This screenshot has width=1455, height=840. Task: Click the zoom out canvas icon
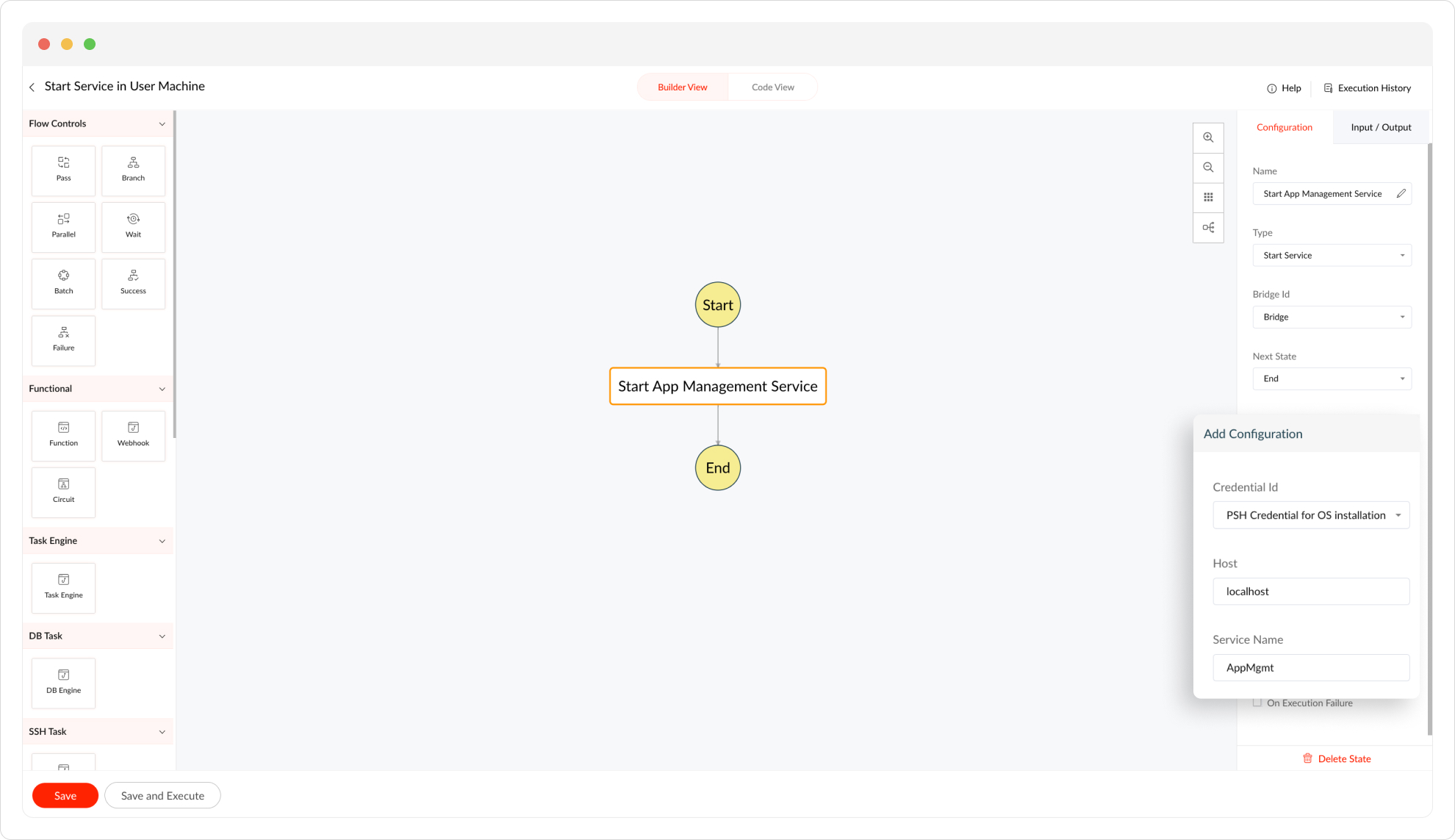point(1208,168)
